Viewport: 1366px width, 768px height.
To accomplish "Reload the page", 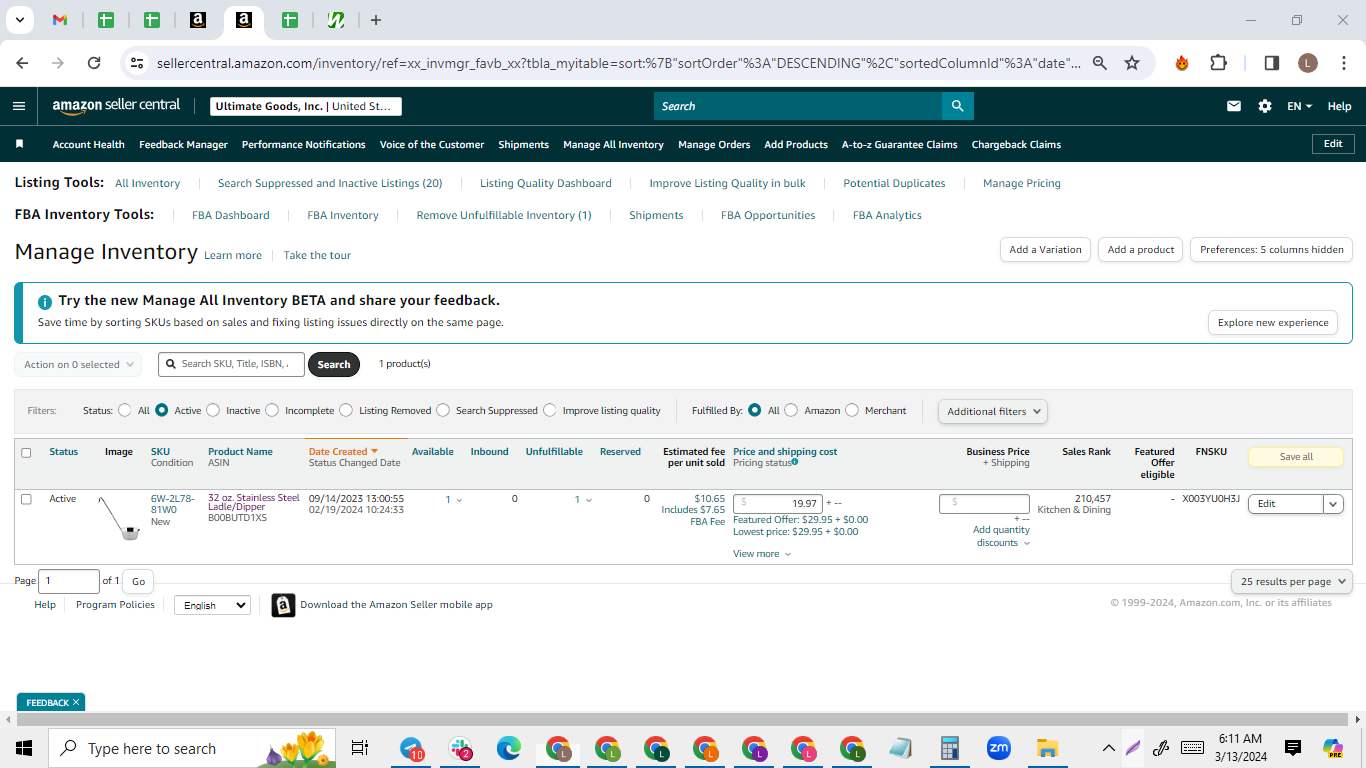I will pyautogui.click(x=94, y=63).
